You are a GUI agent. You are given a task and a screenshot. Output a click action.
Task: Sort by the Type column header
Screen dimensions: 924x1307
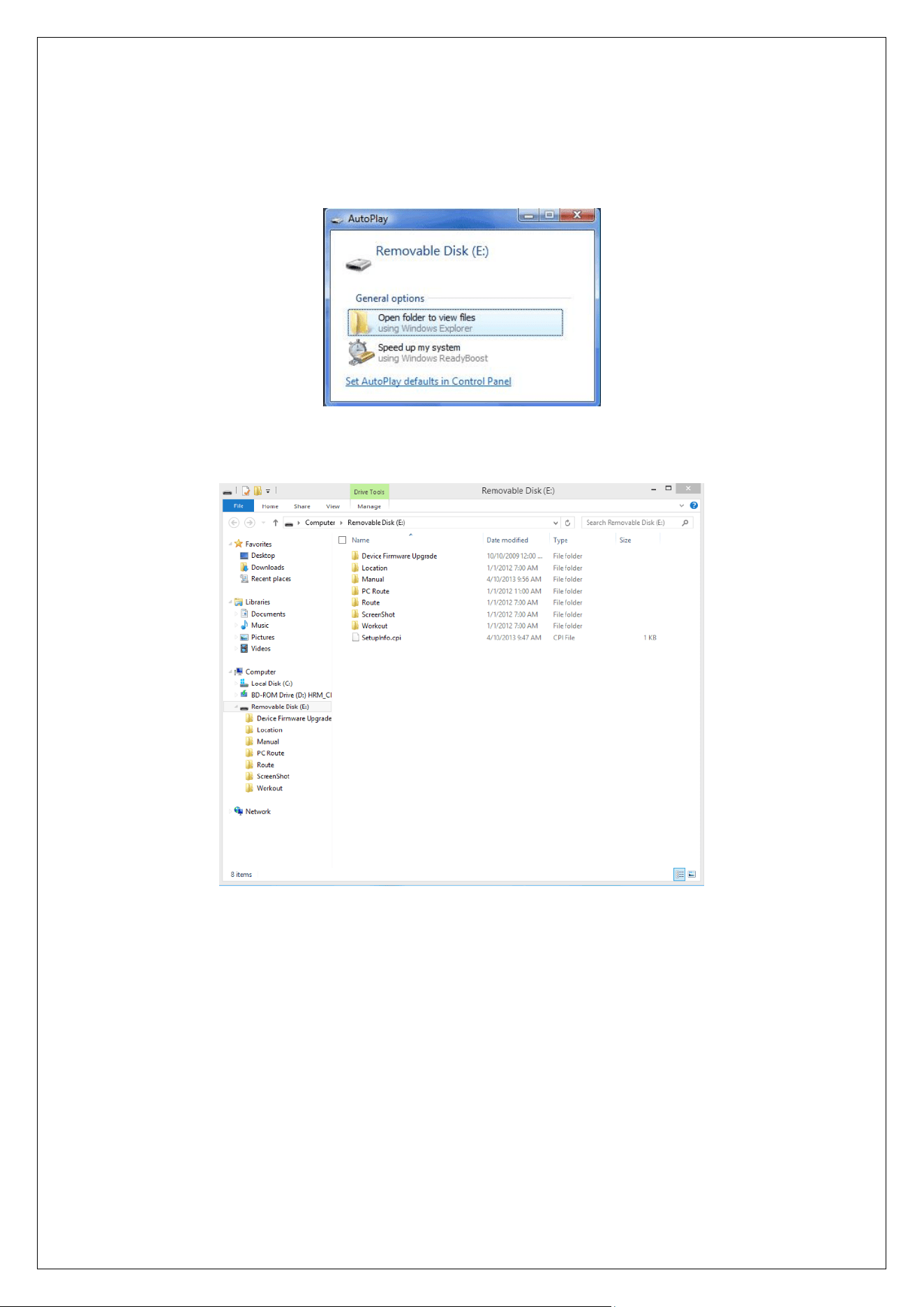click(560, 540)
